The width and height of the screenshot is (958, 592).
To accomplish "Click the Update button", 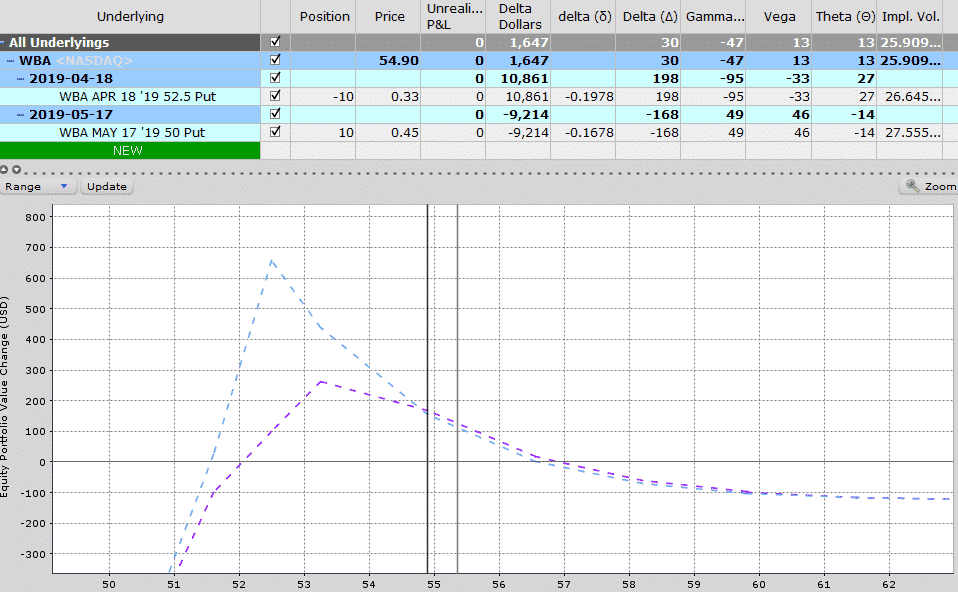I will pos(107,186).
